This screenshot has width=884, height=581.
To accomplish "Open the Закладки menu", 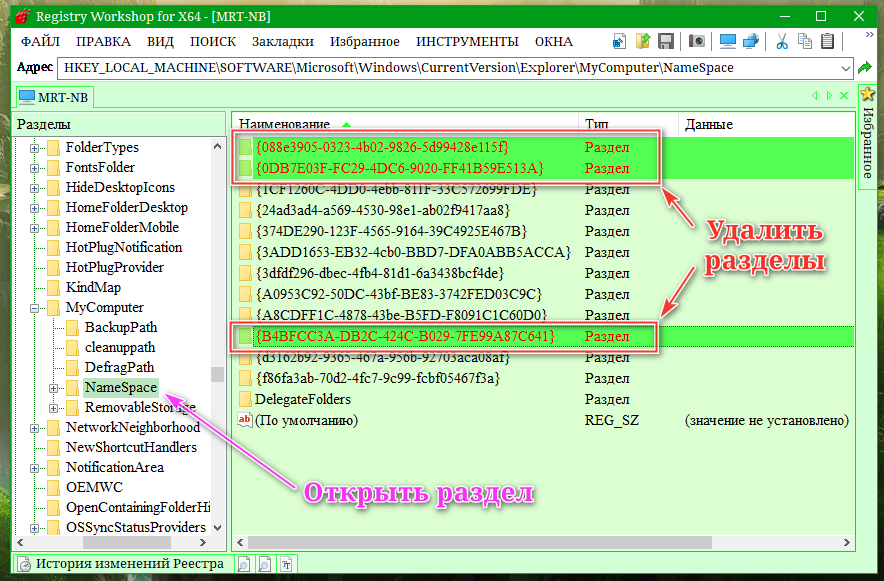I will [282, 42].
